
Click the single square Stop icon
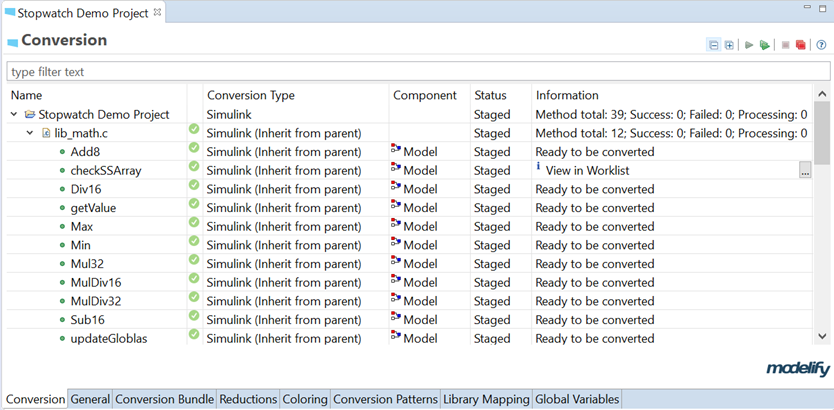pyautogui.click(x=785, y=45)
